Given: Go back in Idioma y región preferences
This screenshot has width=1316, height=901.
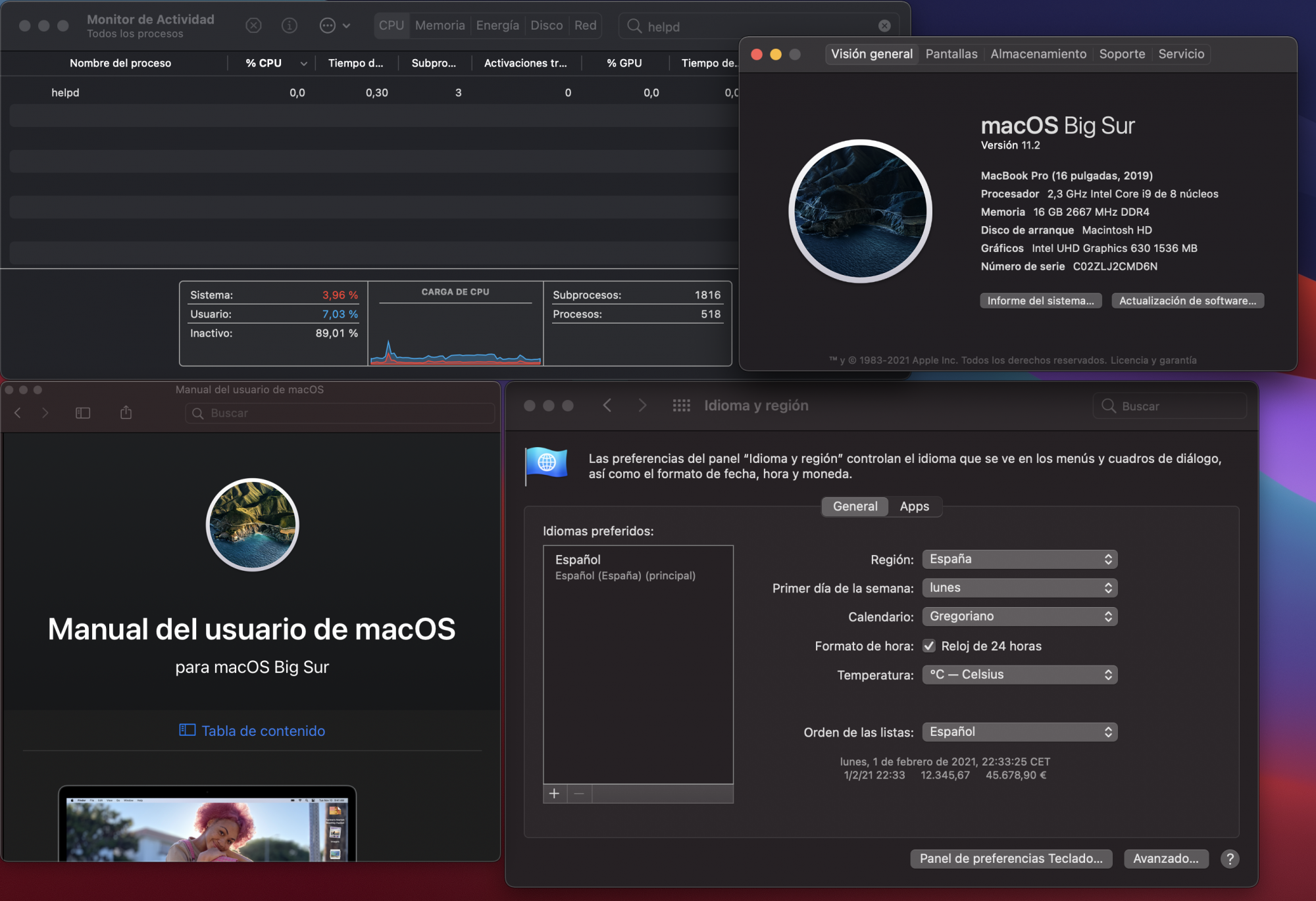Looking at the screenshot, I should click(607, 406).
